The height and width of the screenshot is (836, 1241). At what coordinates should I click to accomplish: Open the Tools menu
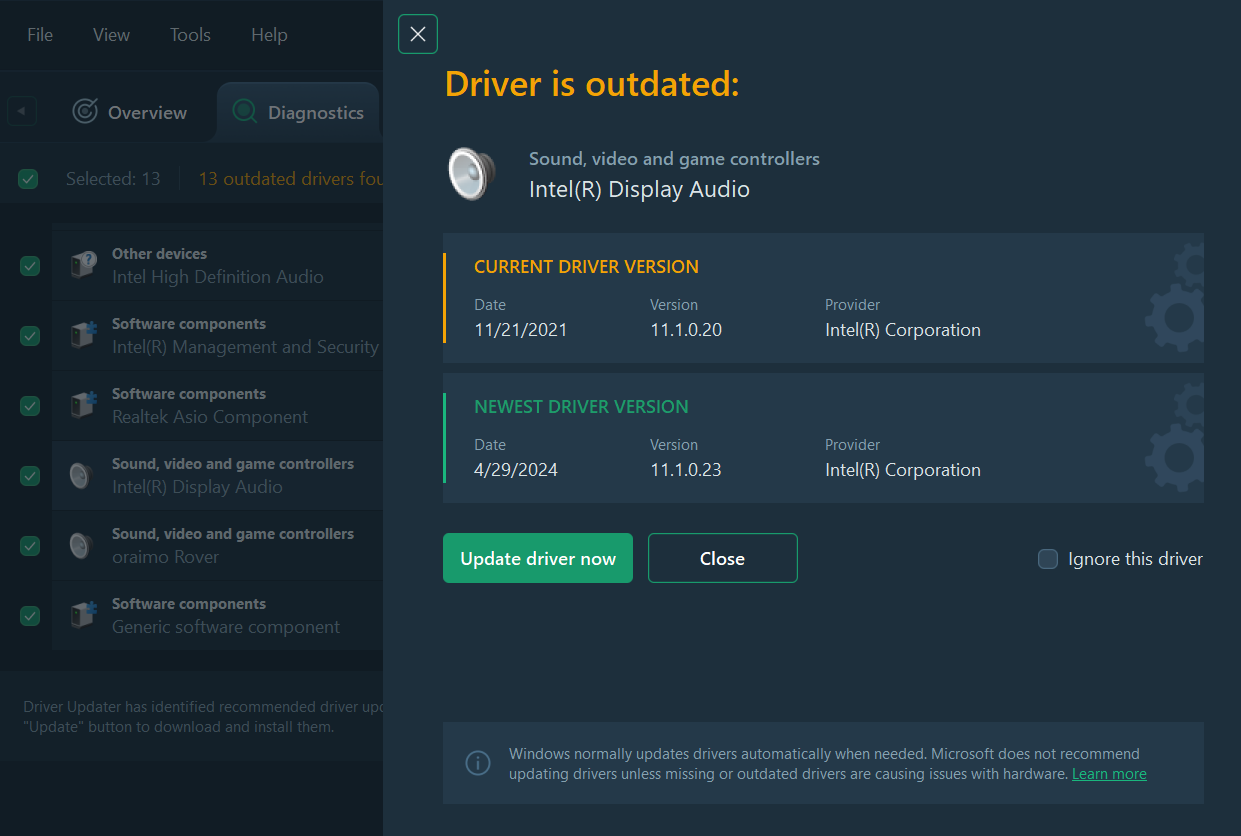click(x=190, y=35)
